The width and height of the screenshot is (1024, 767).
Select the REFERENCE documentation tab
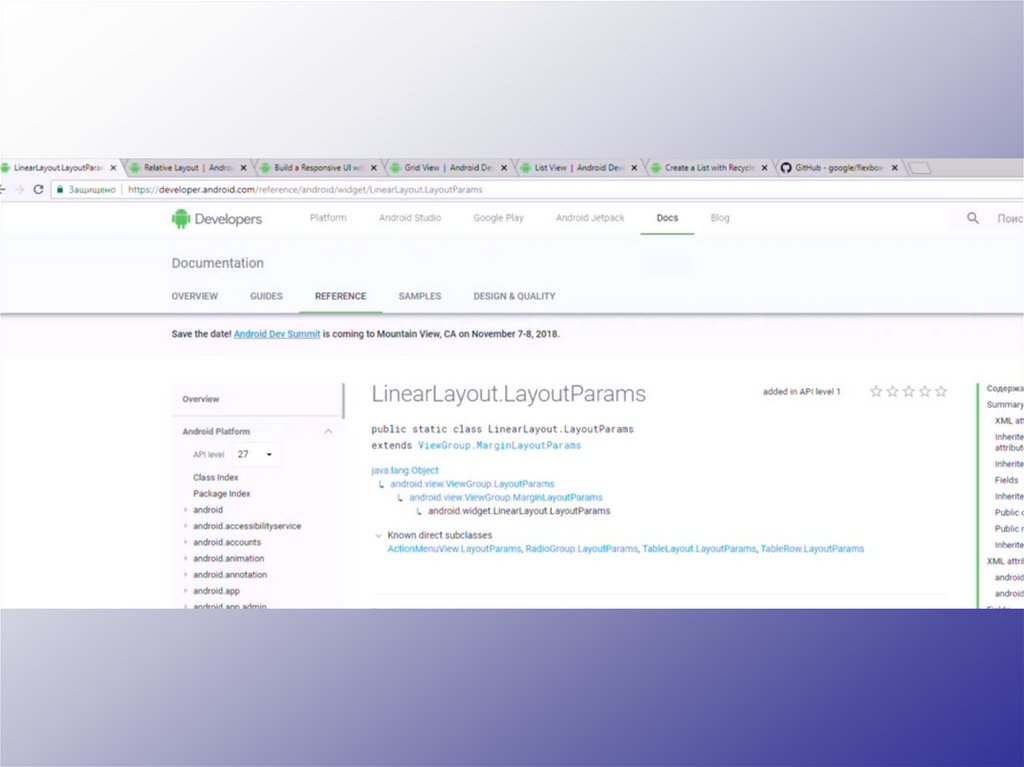pos(340,296)
